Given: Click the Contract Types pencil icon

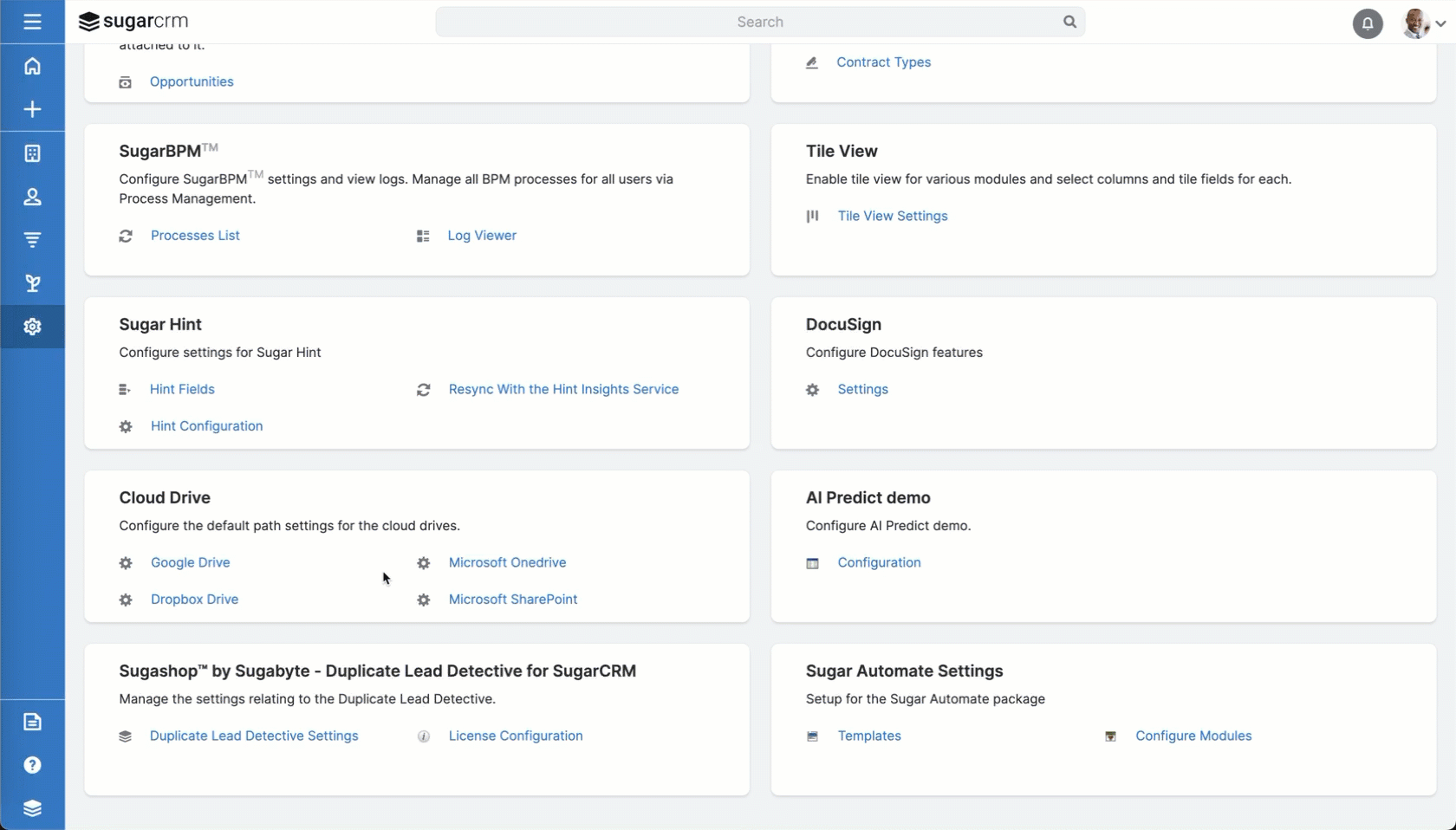Looking at the screenshot, I should click(812, 62).
